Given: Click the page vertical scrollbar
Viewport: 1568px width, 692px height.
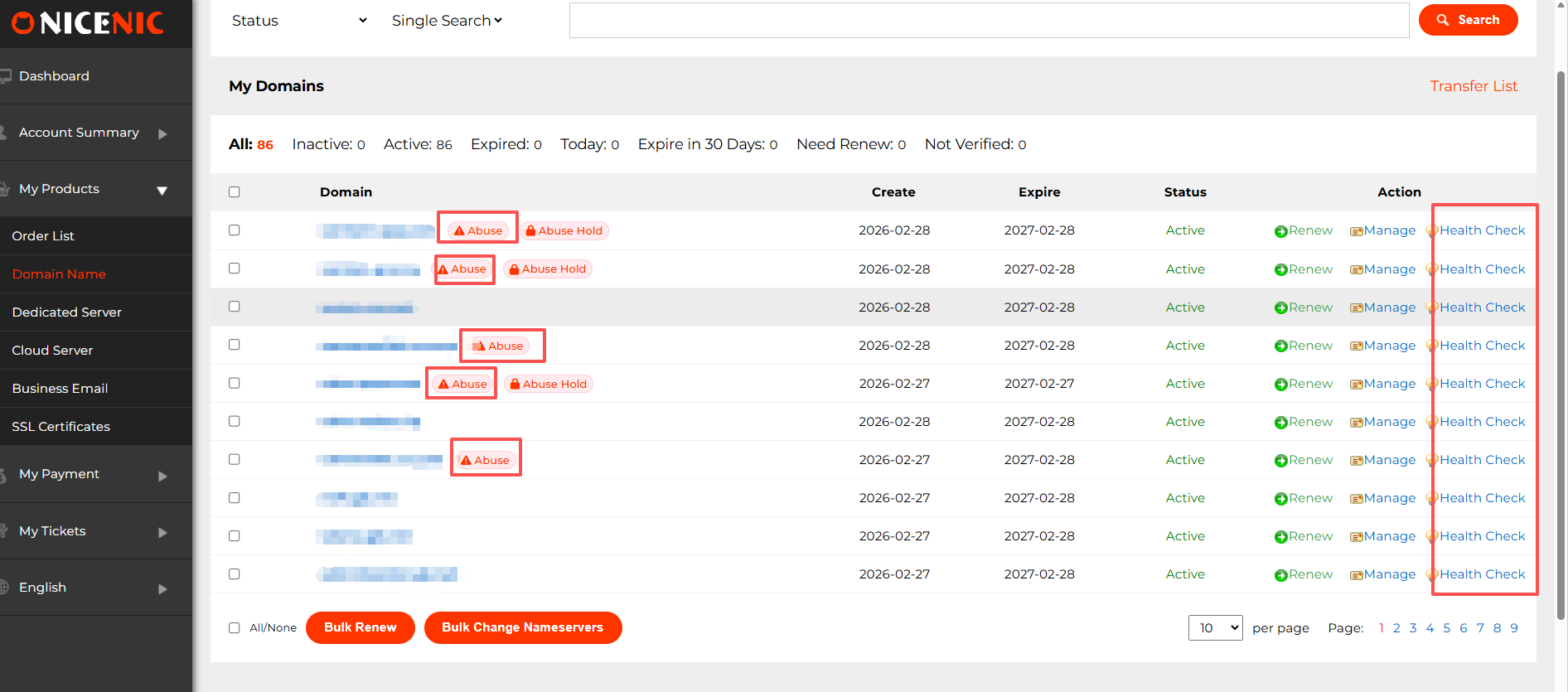Looking at the screenshot, I should coord(1561,331).
